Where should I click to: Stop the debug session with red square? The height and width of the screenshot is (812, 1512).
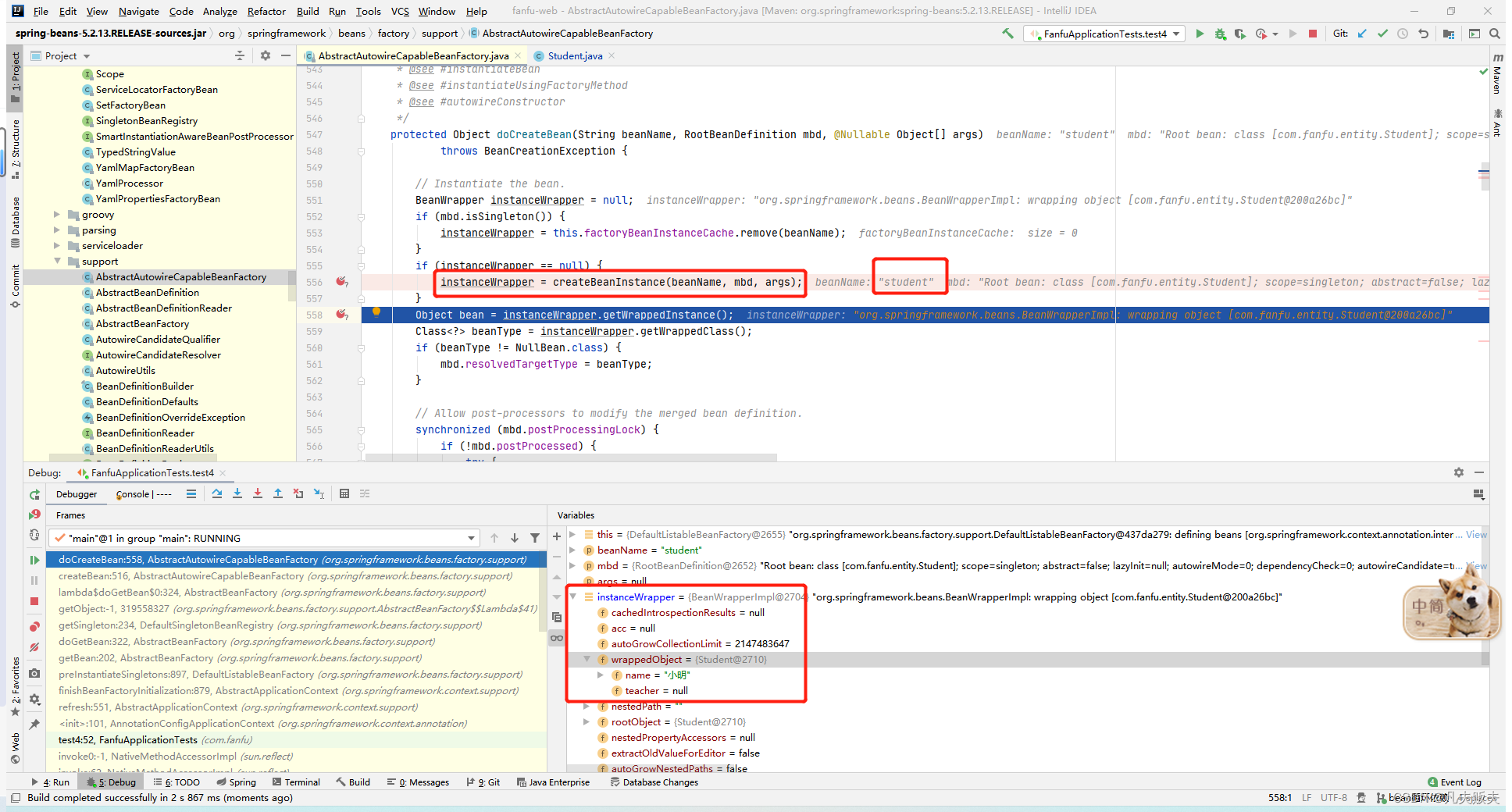[34, 601]
